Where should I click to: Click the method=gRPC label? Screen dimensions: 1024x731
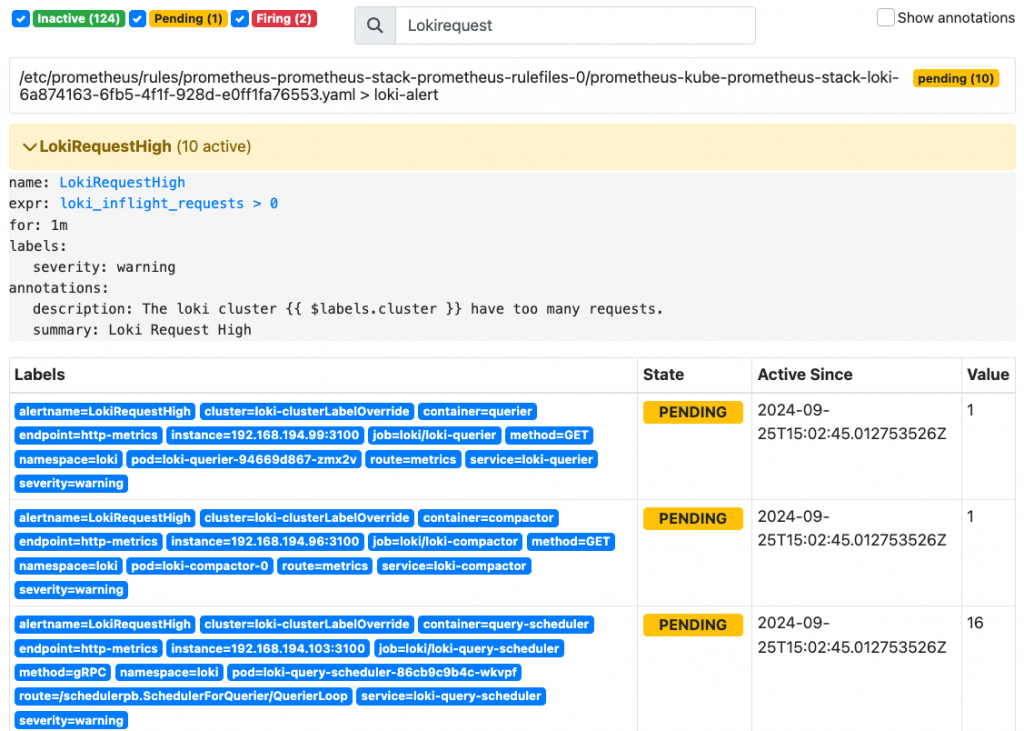coord(63,672)
